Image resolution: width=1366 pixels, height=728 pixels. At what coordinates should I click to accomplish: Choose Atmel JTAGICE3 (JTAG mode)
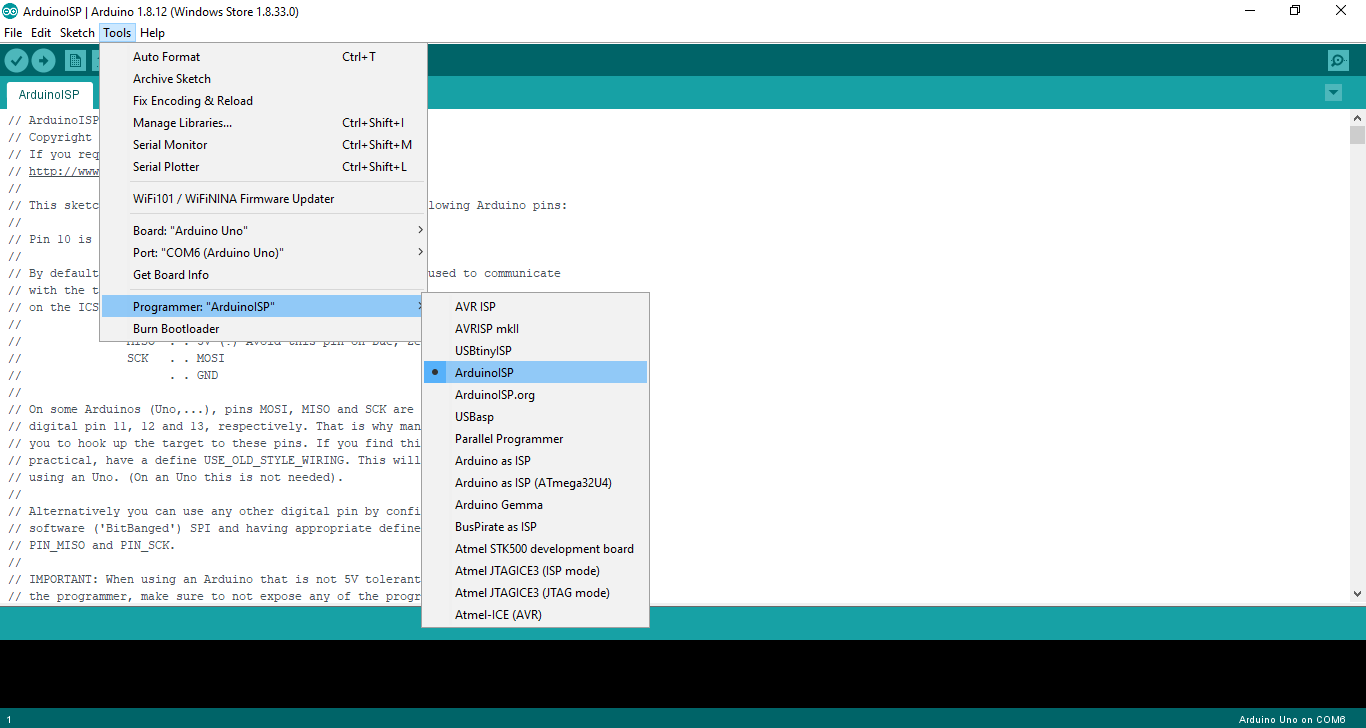(536, 593)
